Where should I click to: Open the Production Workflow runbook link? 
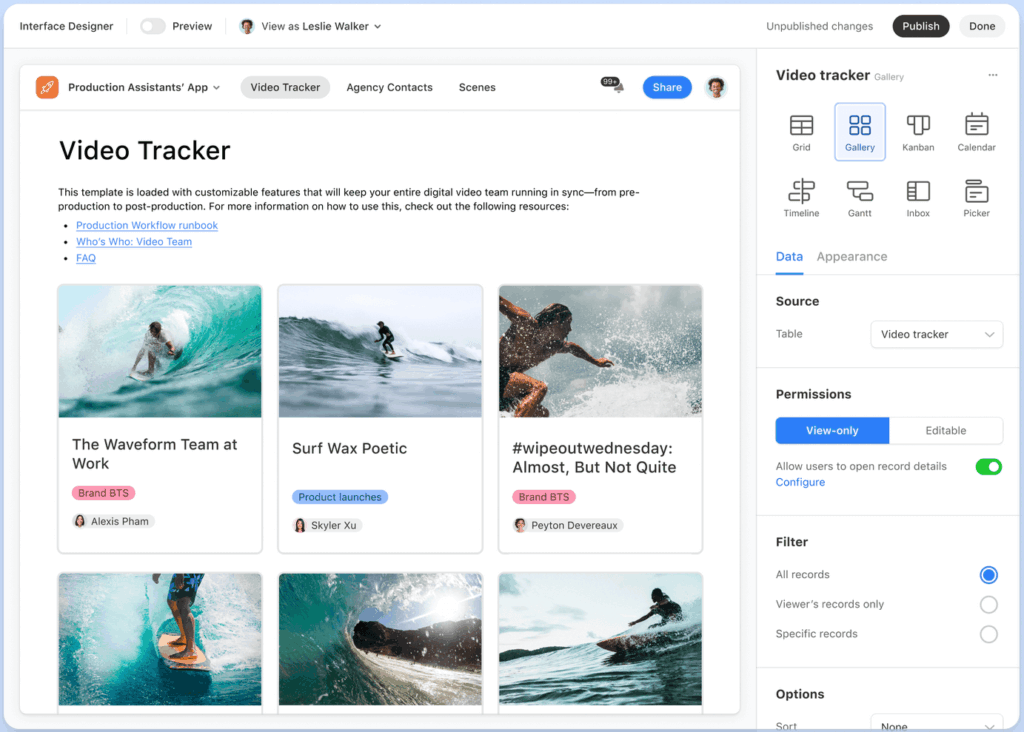[x=147, y=225]
